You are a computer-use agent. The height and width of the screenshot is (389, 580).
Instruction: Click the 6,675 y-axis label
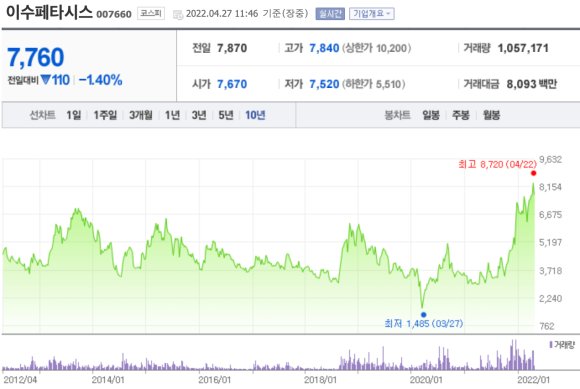point(550,215)
